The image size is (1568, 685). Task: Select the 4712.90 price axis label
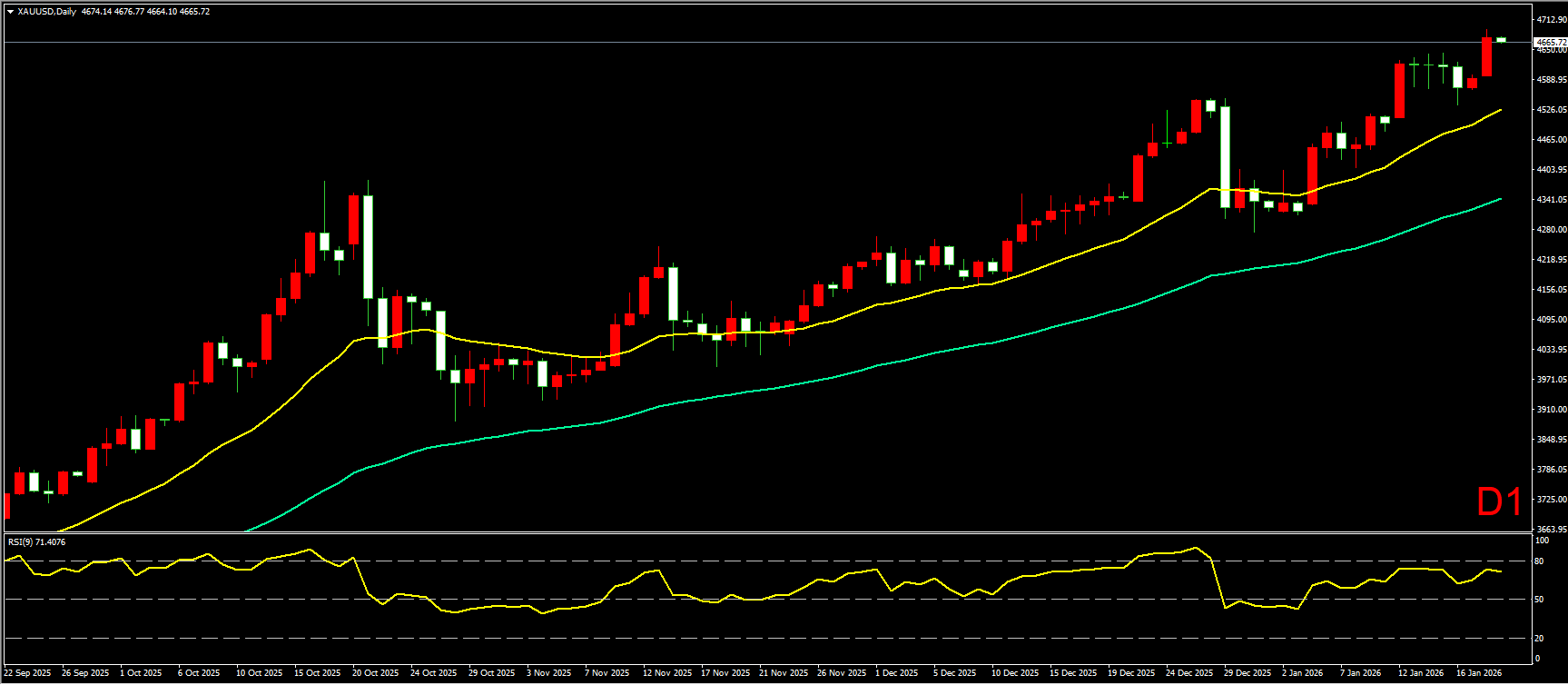[x=1551, y=19]
